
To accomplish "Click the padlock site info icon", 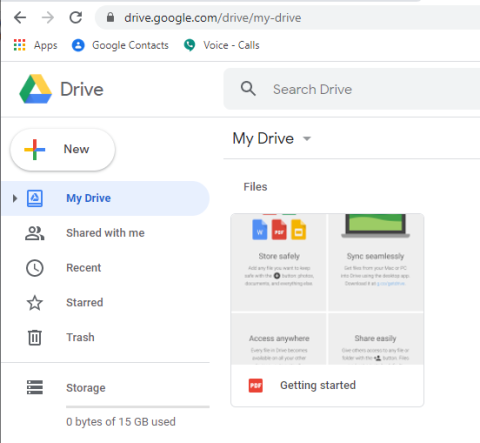I will pyautogui.click(x=110, y=17).
